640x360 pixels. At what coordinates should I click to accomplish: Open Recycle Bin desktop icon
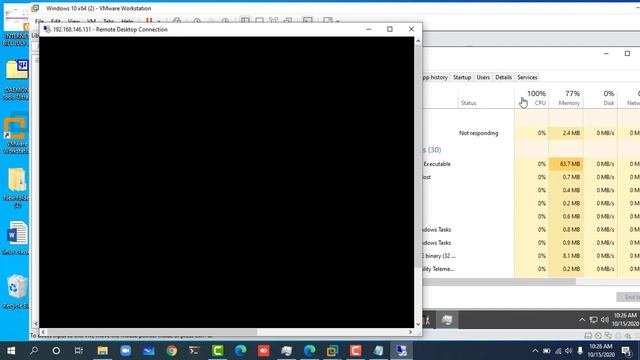tap(16, 291)
